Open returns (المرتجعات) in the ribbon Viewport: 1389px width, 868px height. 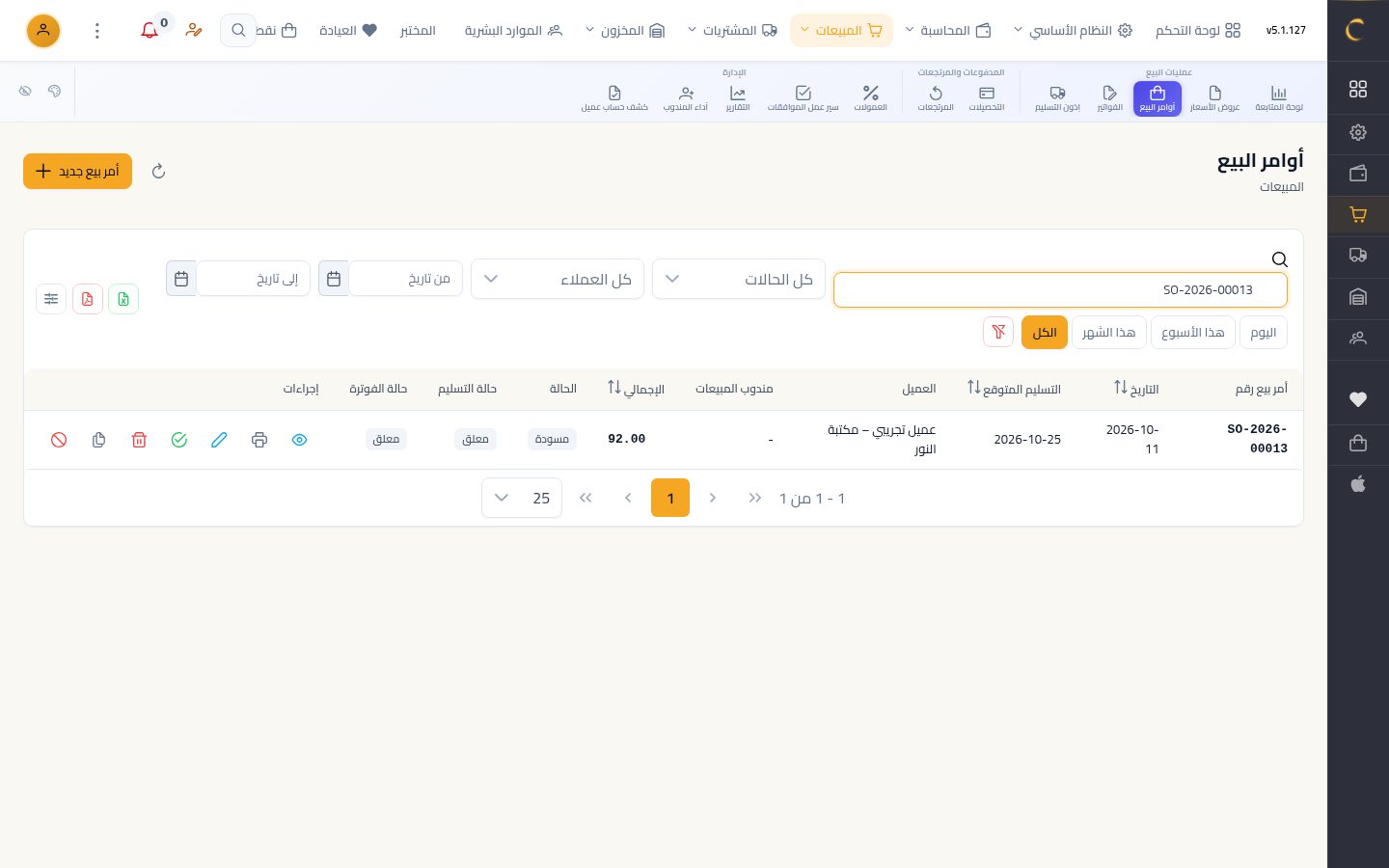click(x=936, y=97)
